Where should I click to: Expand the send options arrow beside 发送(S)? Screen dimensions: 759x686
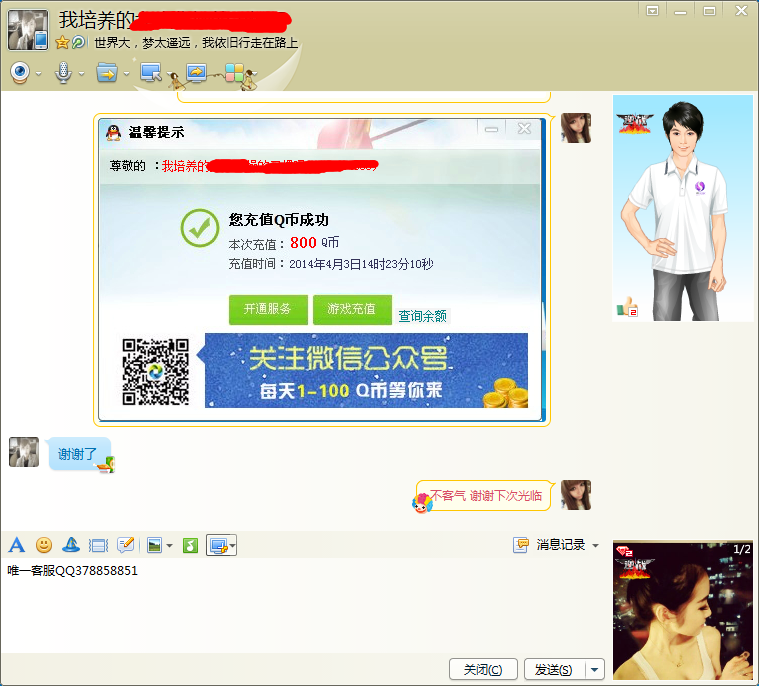pos(595,670)
